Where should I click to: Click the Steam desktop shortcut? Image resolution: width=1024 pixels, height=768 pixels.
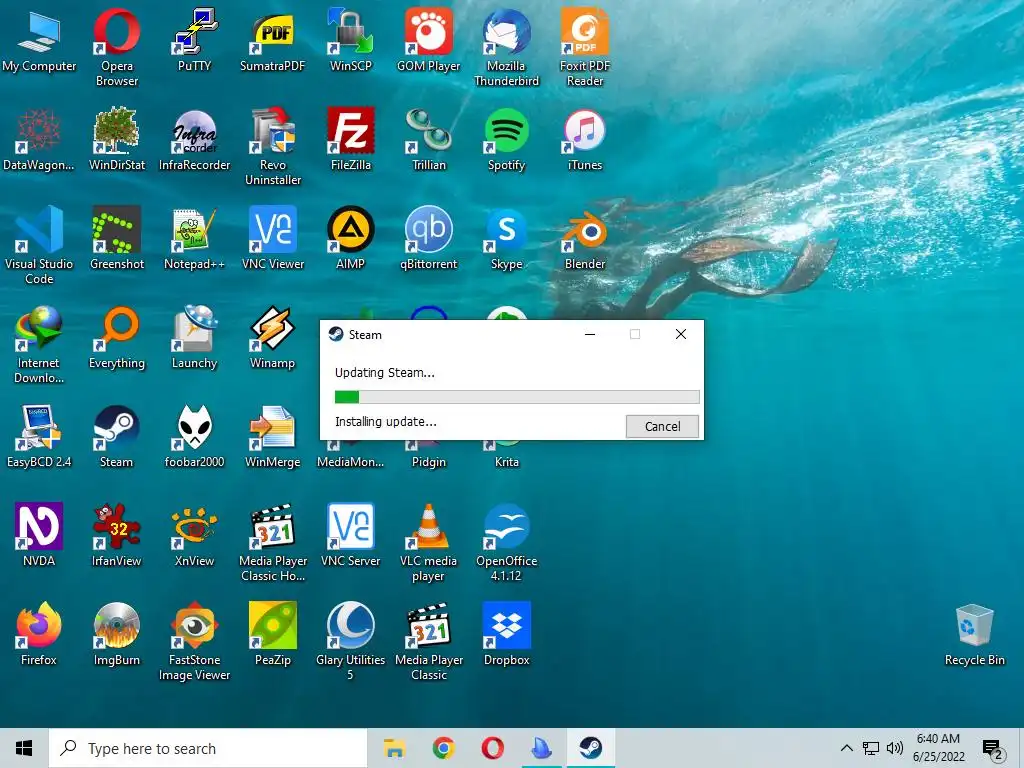coord(117,436)
